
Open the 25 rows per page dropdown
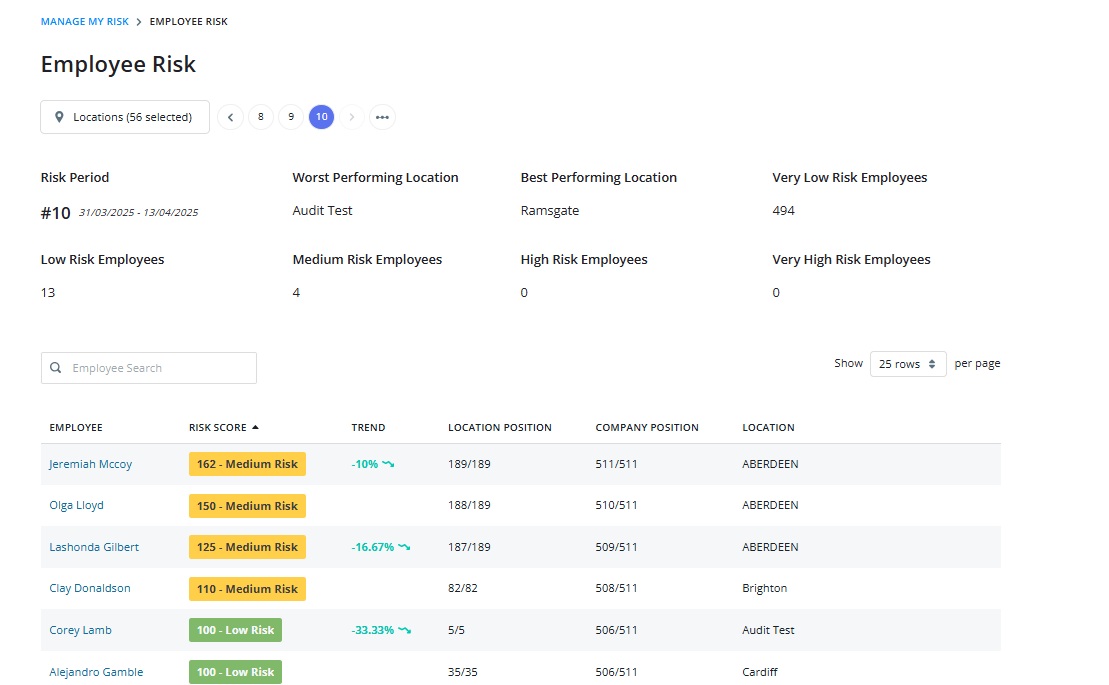(x=908, y=364)
